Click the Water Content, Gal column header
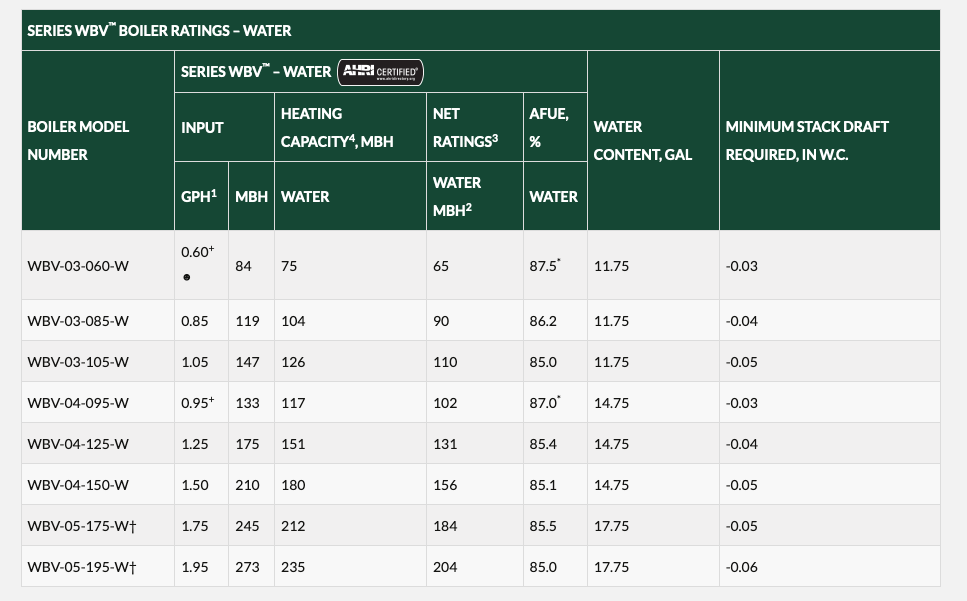The image size is (967, 601). (632, 141)
